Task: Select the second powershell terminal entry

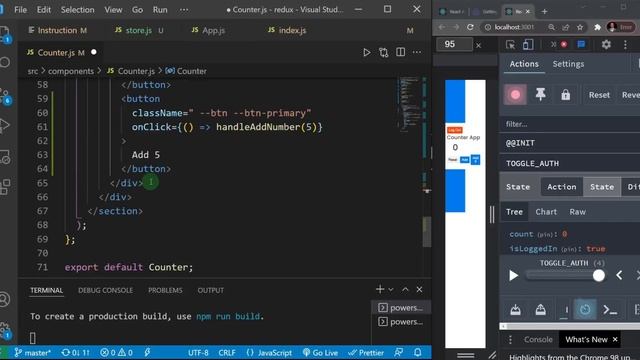Action: pos(401,322)
